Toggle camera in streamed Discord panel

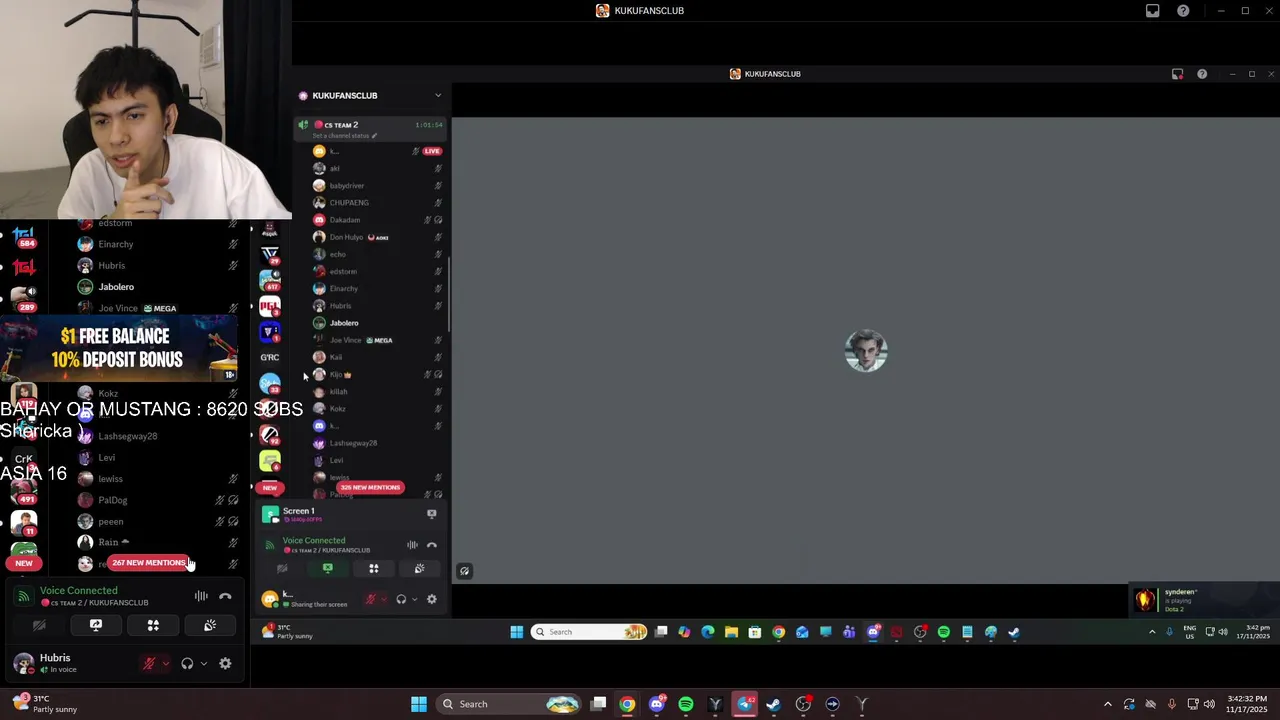[x=282, y=568]
